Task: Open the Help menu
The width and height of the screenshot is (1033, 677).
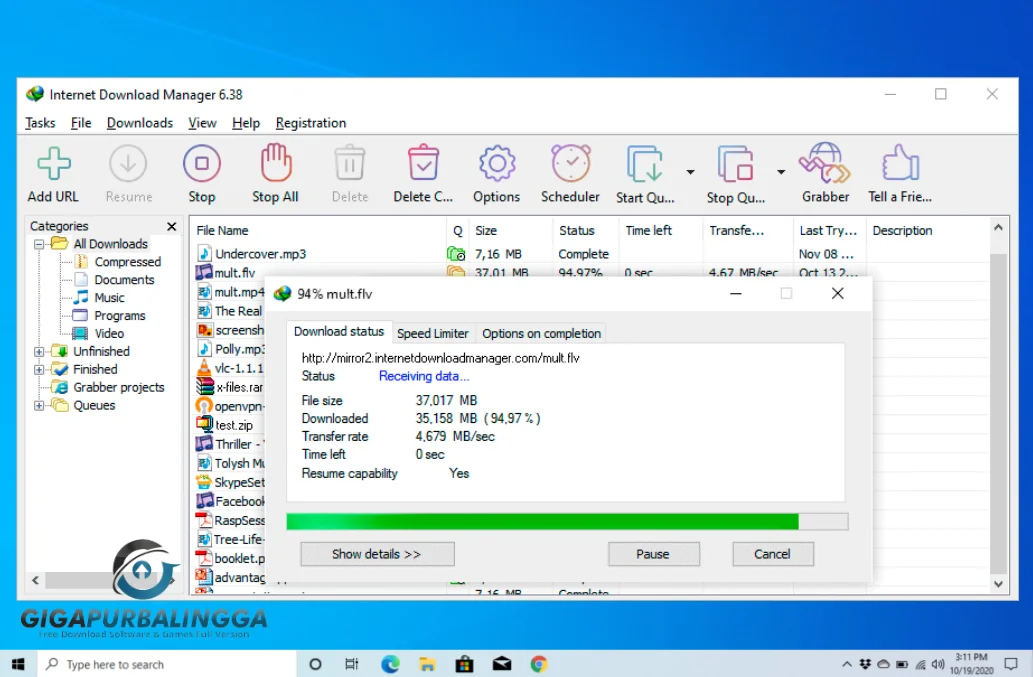Action: [246, 123]
